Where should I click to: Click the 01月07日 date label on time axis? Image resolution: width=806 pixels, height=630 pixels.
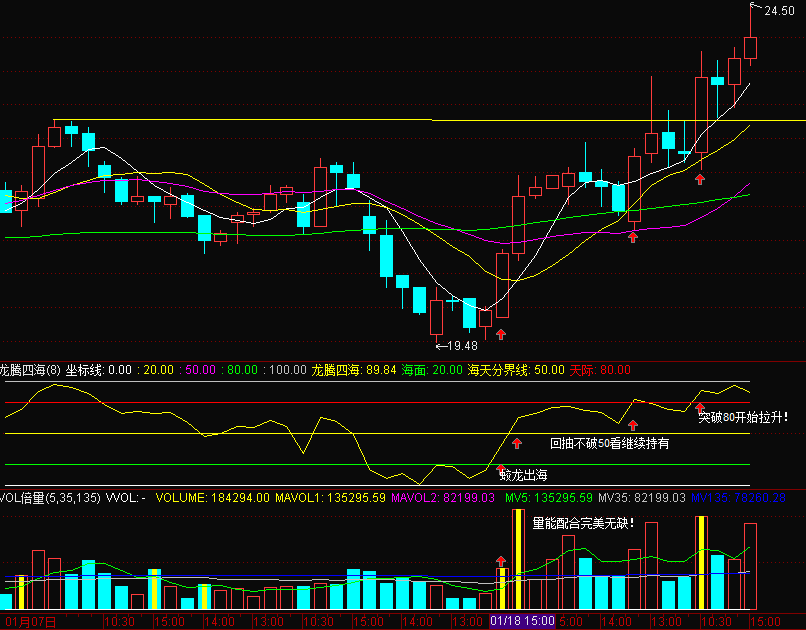click(32, 621)
